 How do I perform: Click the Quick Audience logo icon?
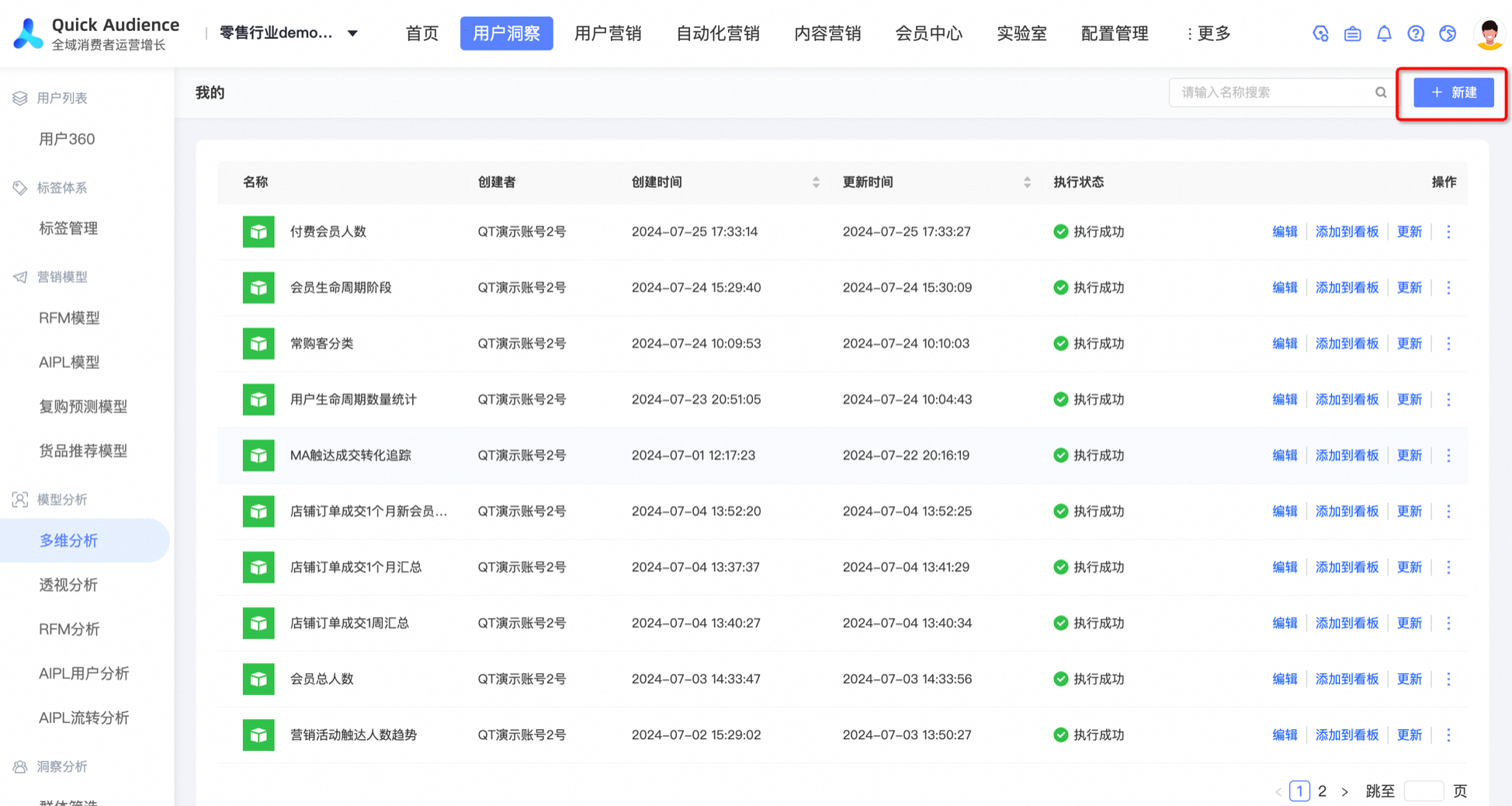pyautogui.click(x=29, y=33)
